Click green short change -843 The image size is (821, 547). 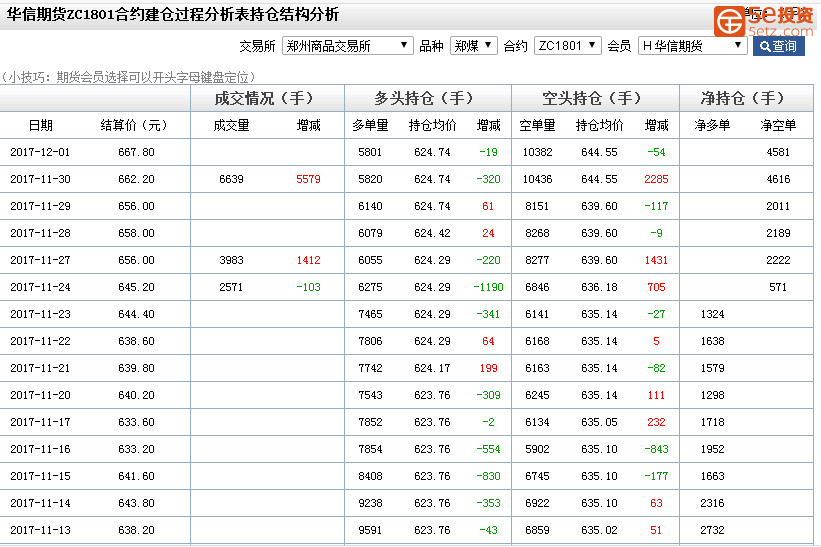[x=656, y=449]
